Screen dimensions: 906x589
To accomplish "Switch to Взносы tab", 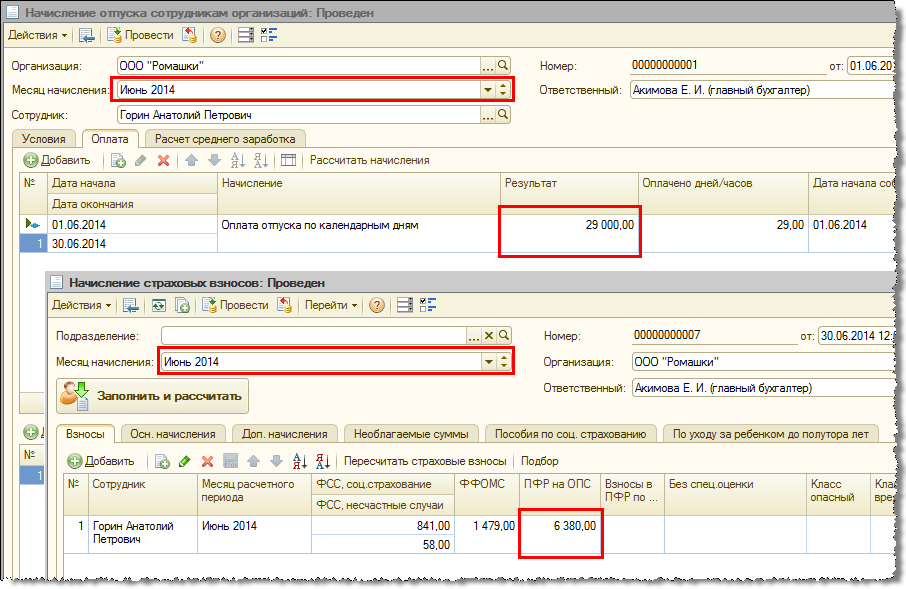I will click(86, 434).
